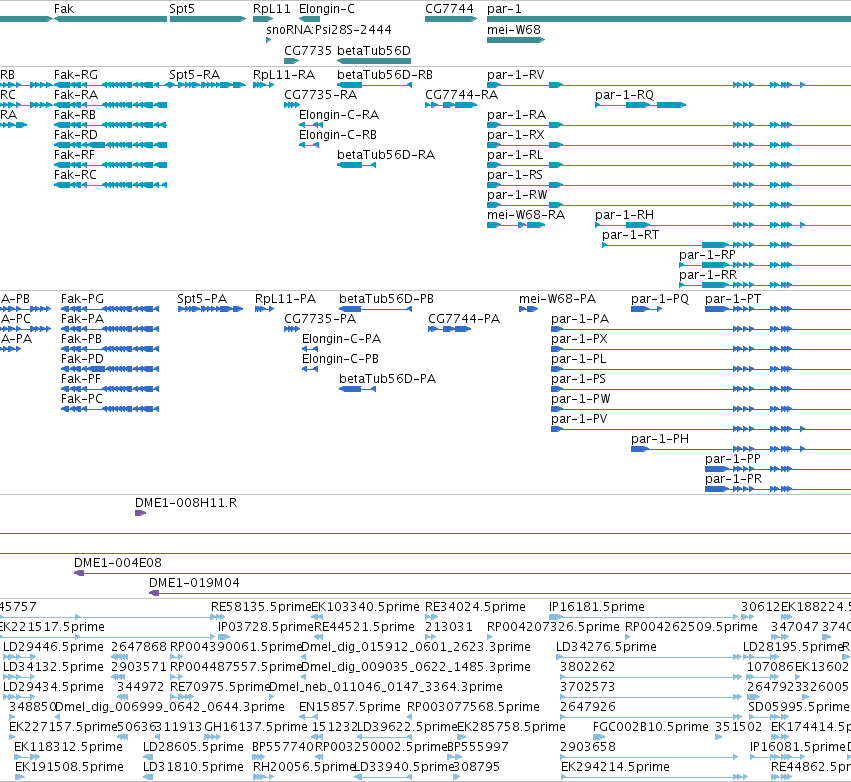
Task: Select the RE34024.5prime EST
Action: (x=431, y=616)
